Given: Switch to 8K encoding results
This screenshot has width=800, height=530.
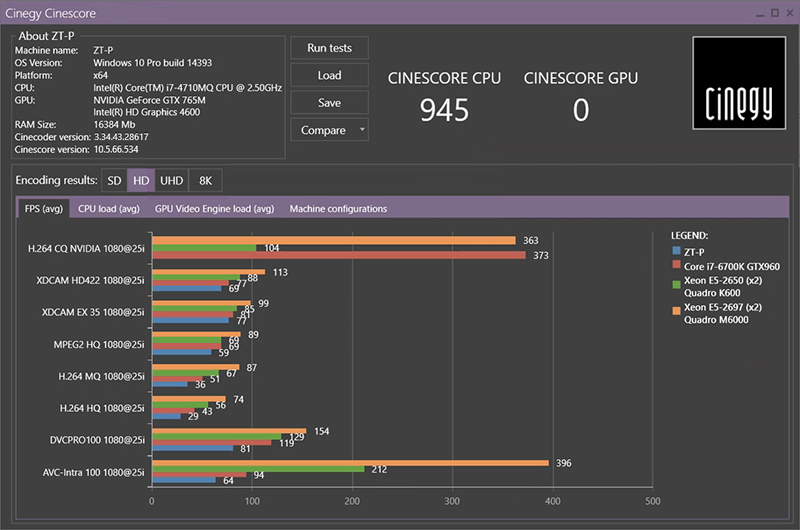Looking at the screenshot, I should 205,181.
